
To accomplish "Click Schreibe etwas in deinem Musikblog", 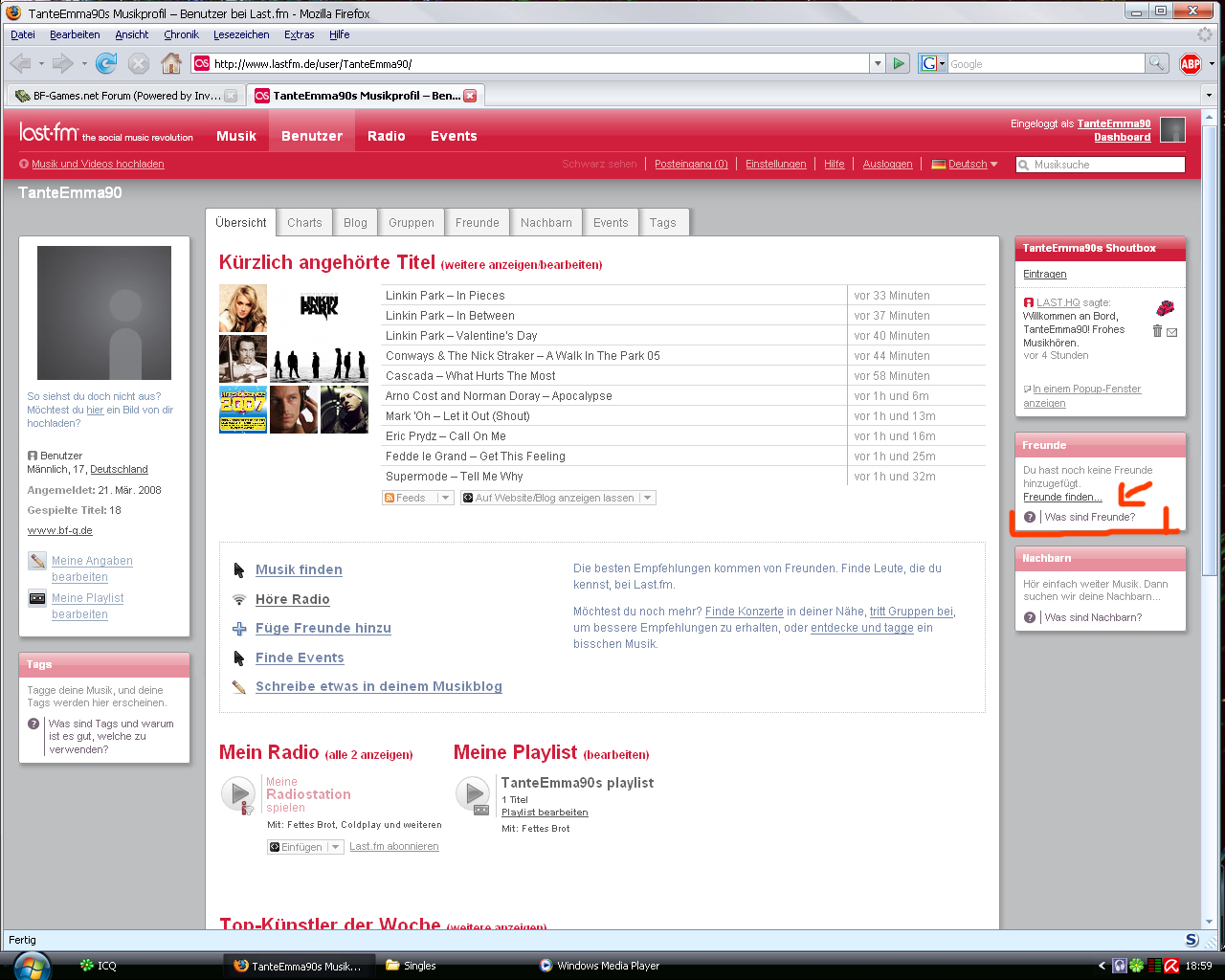I will (379, 686).
